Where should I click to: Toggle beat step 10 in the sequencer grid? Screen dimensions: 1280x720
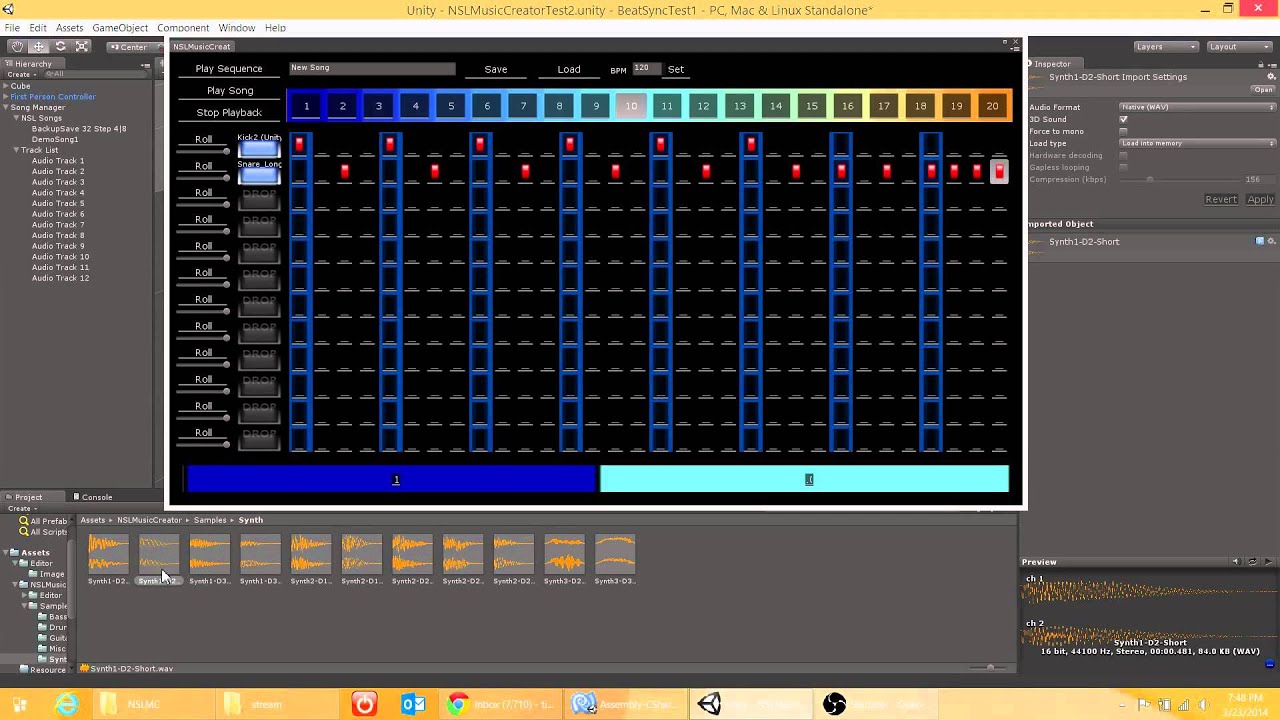pyautogui.click(x=631, y=106)
